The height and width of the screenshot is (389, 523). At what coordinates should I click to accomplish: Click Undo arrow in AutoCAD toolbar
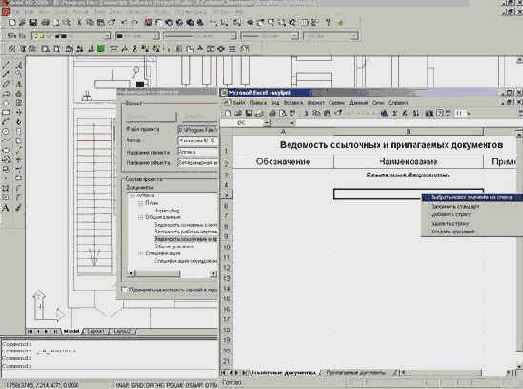pyautogui.click(x=124, y=23)
